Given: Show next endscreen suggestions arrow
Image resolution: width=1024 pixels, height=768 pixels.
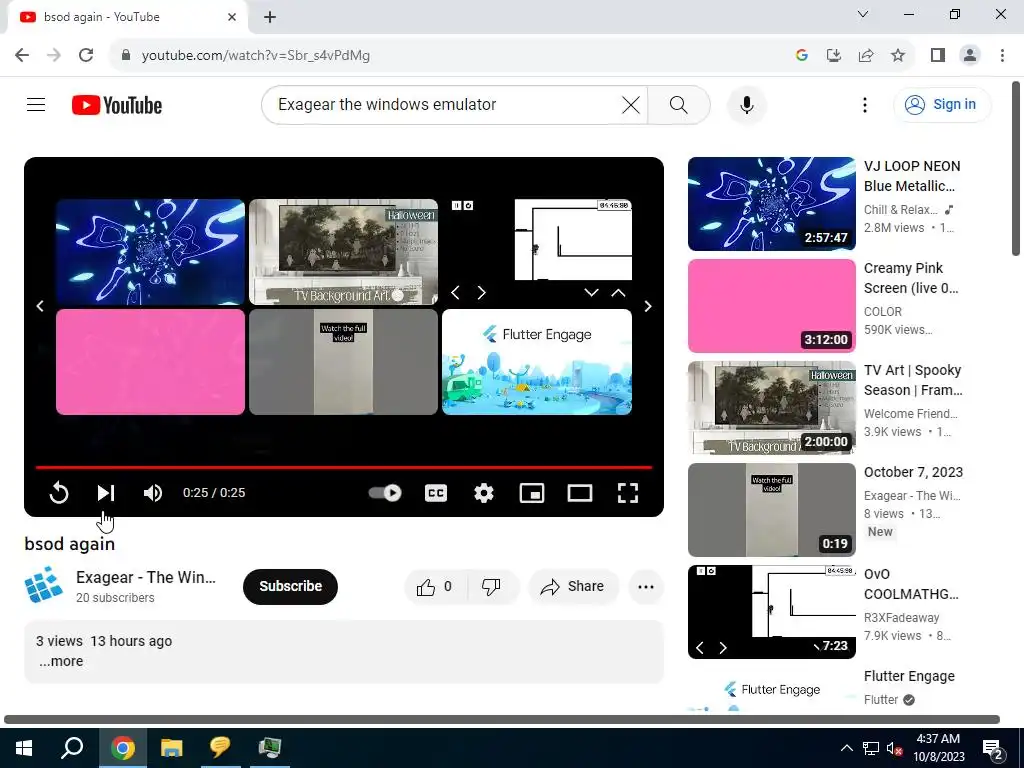Looking at the screenshot, I should (648, 306).
